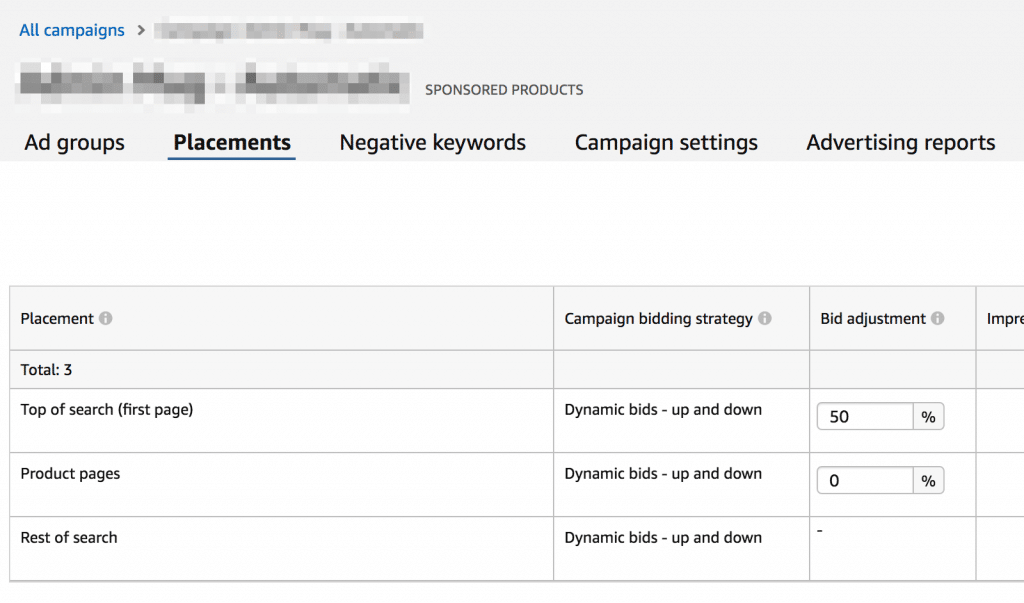
Task: Click the breadcrumb chevron after All campaigns
Action: pyautogui.click(x=141, y=30)
